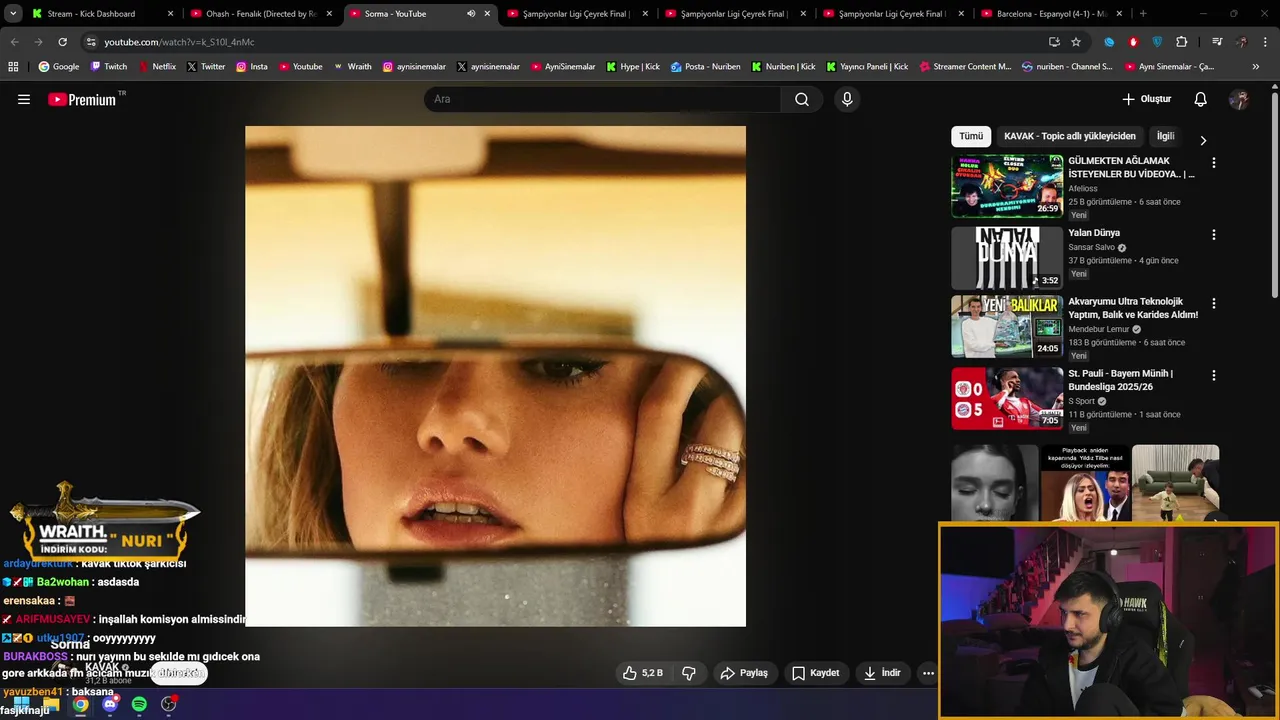Image resolution: width=1280 pixels, height=720 pixels.
Task: Open the tab search dropdown arrow
Action: tap(13, 14)
